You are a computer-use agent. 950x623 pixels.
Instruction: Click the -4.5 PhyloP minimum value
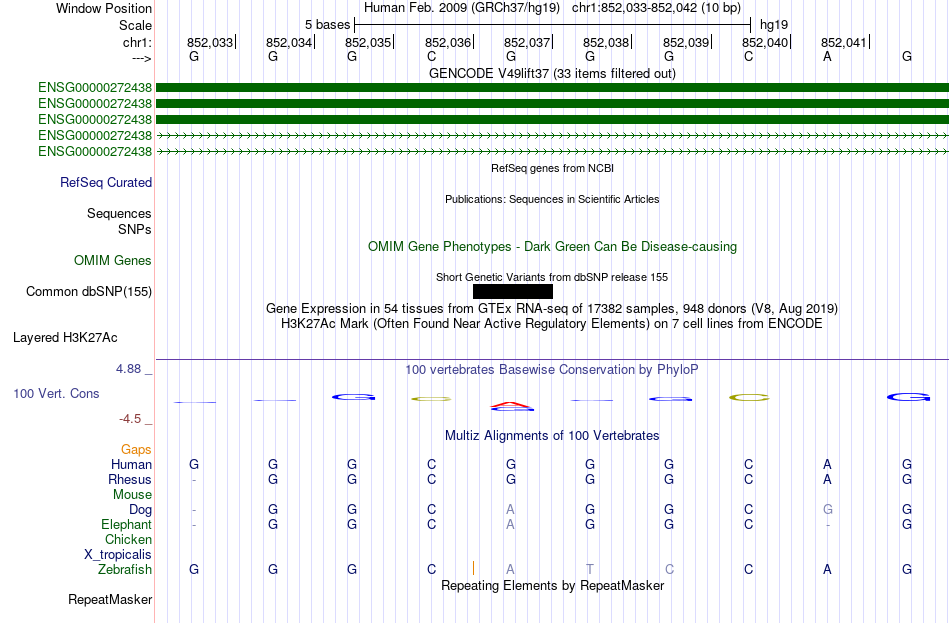[130, 419]
